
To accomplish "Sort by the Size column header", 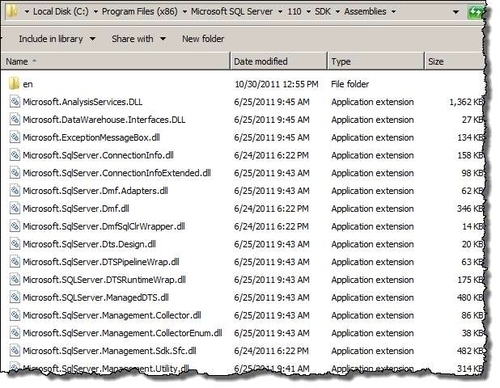I will [x=454, y=61].
